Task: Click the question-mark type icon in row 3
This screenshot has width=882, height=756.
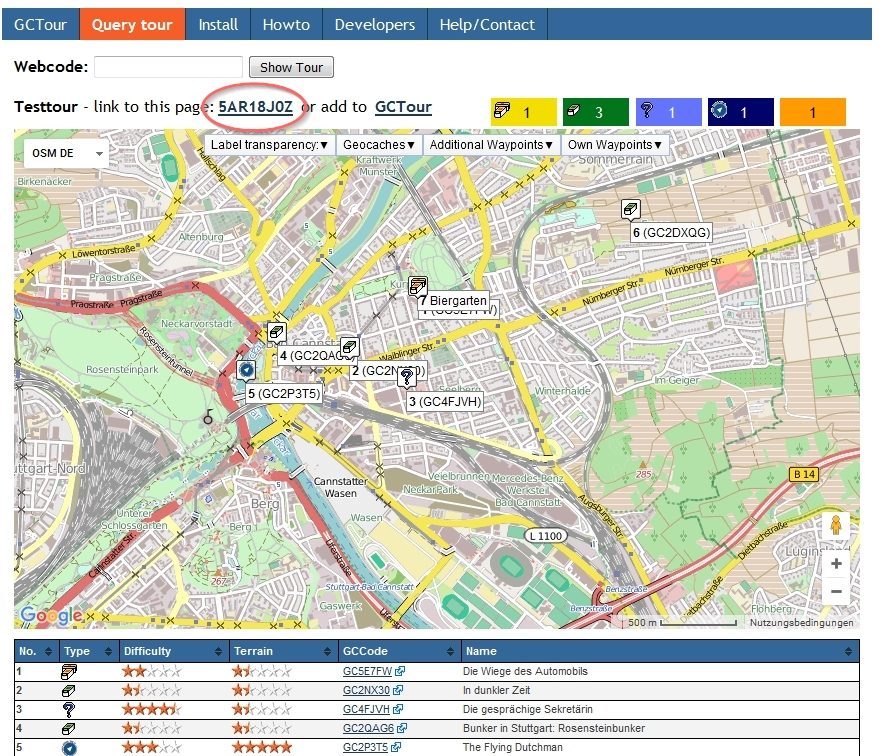Action: [69, 709]
